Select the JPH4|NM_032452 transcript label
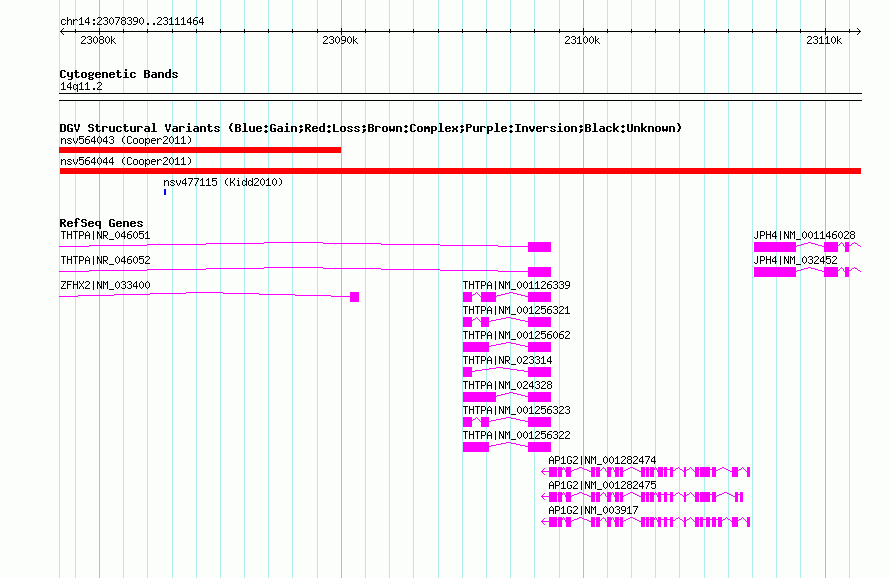890x578 pixels. pos(795,260)
